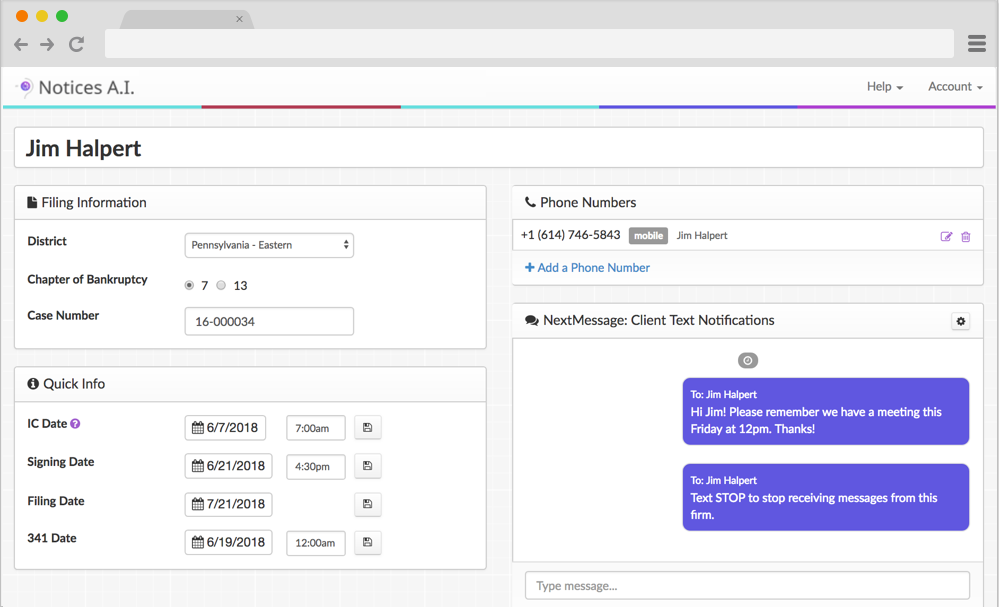999x607 pixels.
Task: Click the browser back arrow
Action: [x=21, y=44]
